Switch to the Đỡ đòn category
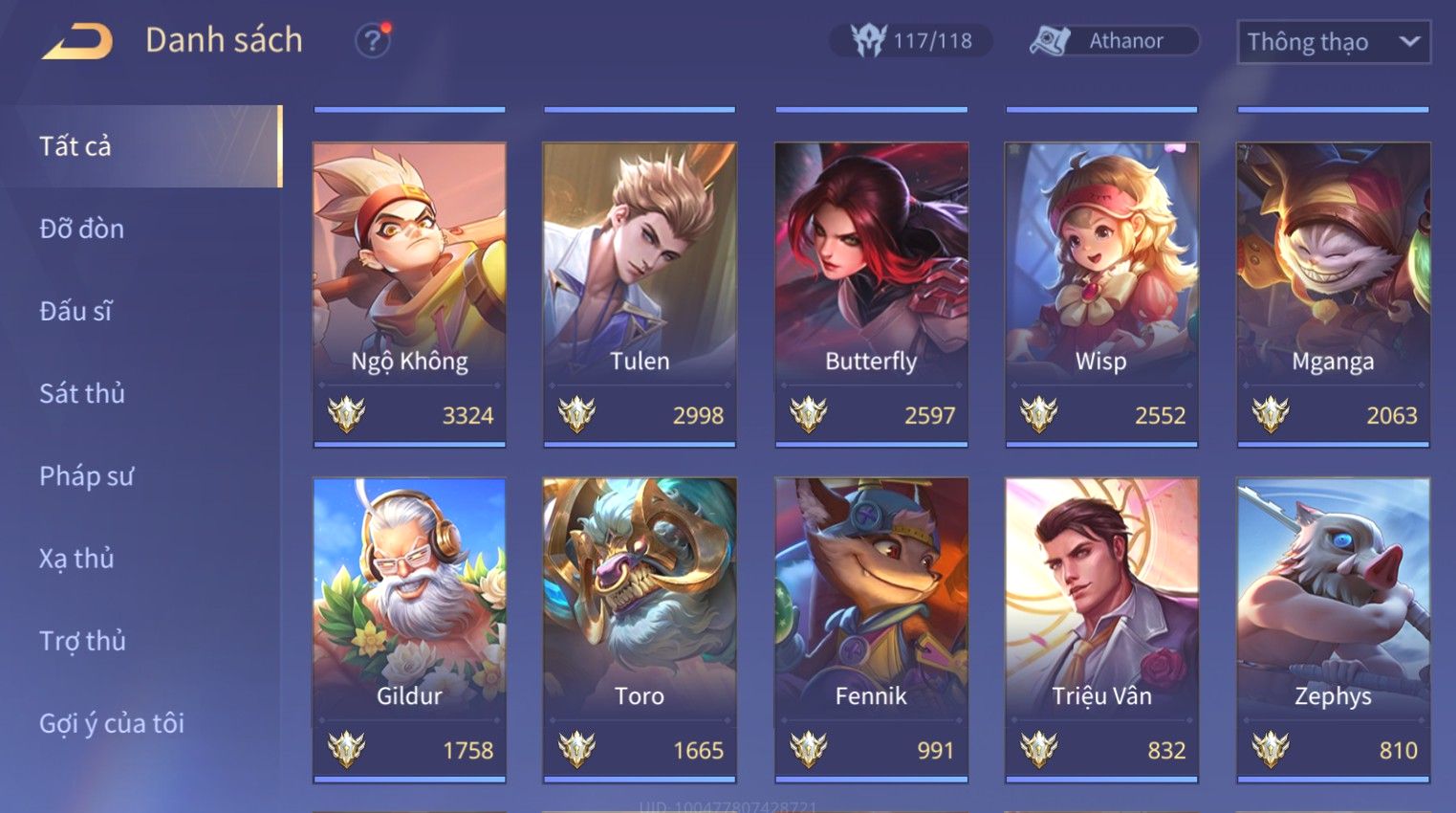Image resolution: width=1456 pixels, height=813 pixels. [82, 229]
